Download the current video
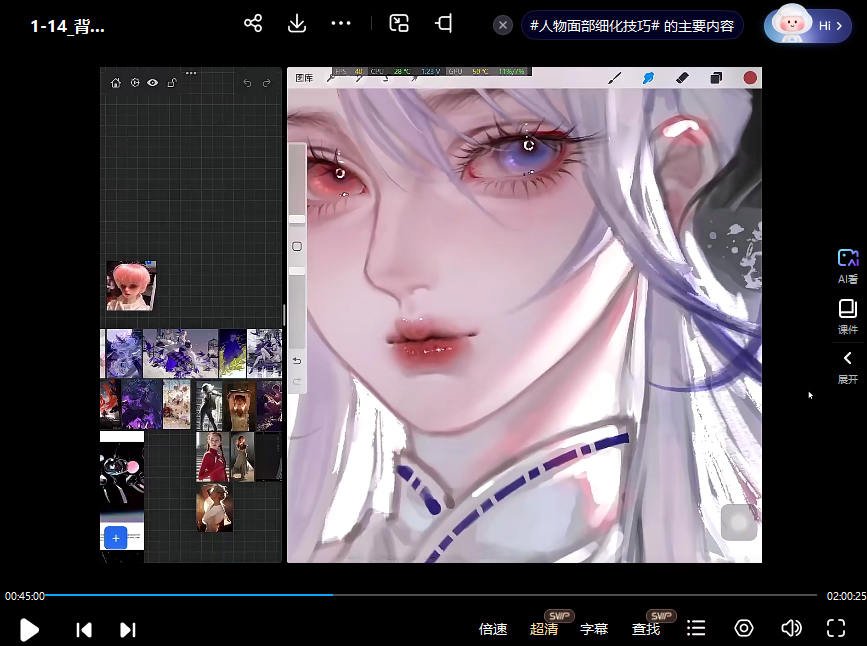Image resolution: width=867 pixels, height=646 pixels. coord(296,22)
